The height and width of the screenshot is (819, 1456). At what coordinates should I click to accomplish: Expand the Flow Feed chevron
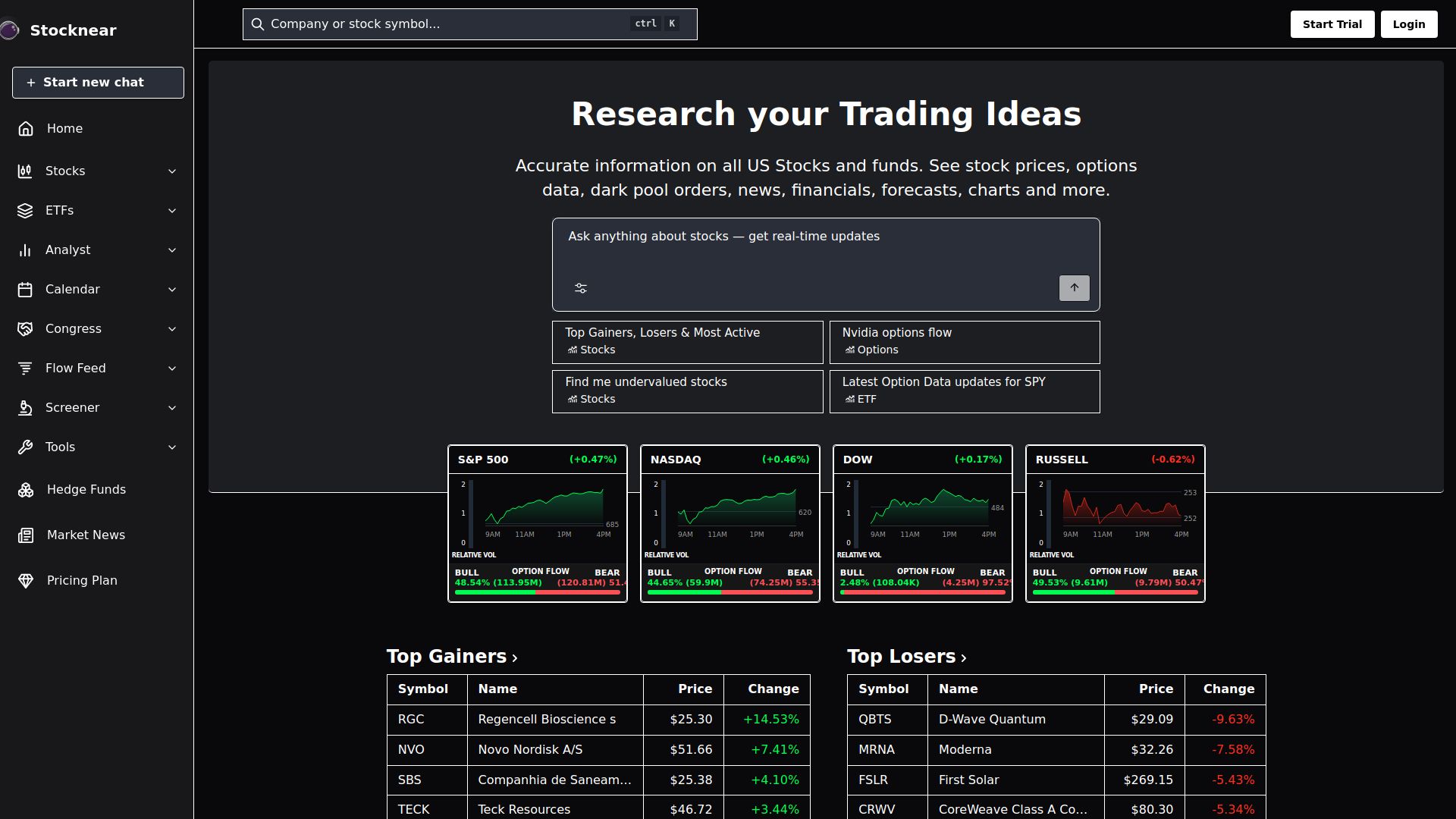[x=172, y=369]
